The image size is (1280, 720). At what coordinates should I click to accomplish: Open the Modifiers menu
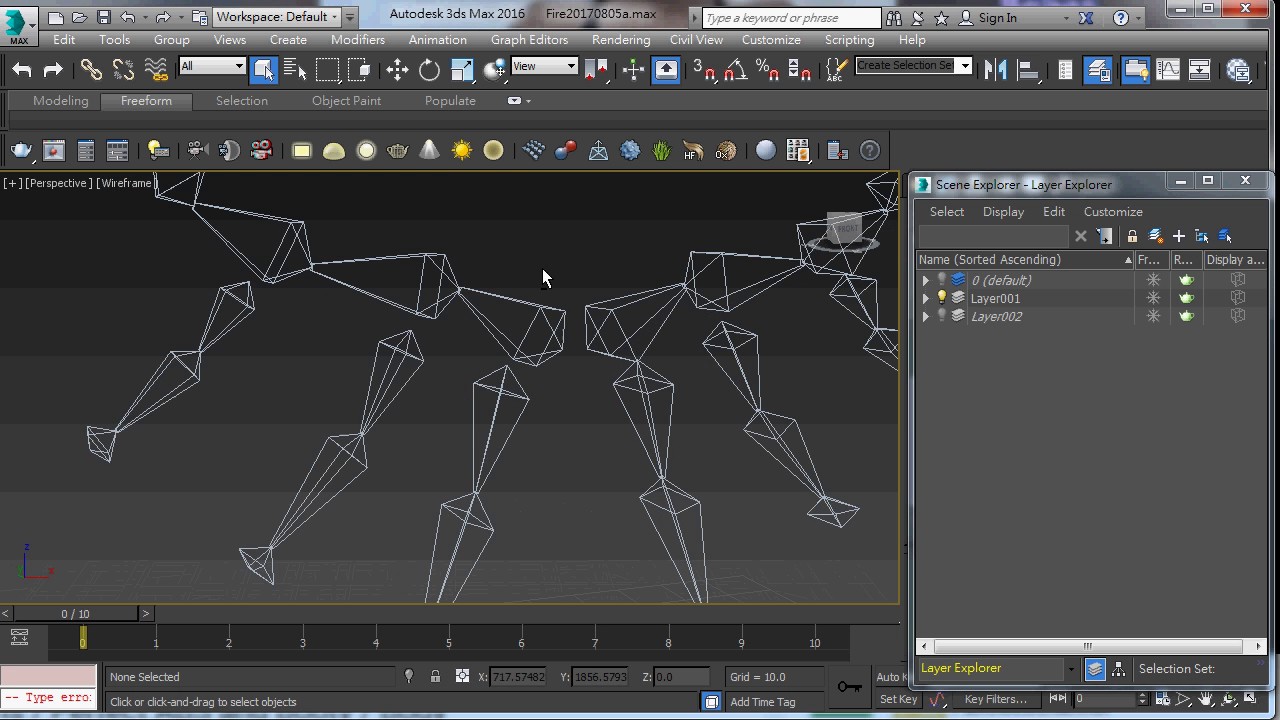coord(357,40)
